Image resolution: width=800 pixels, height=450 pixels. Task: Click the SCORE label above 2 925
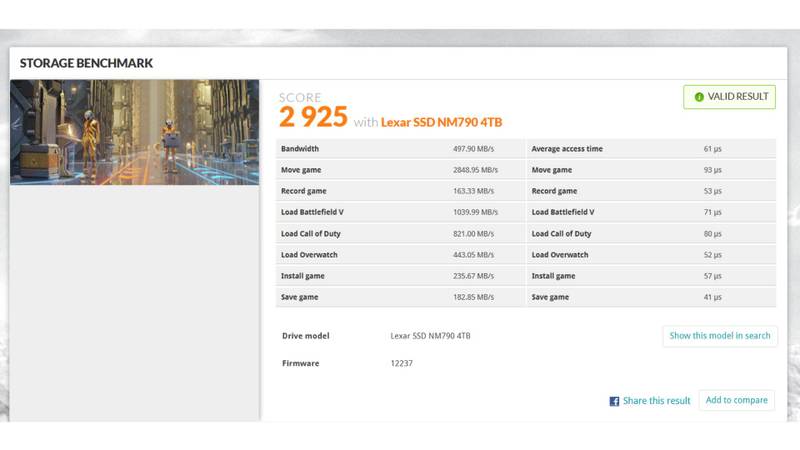click(300, 97)
